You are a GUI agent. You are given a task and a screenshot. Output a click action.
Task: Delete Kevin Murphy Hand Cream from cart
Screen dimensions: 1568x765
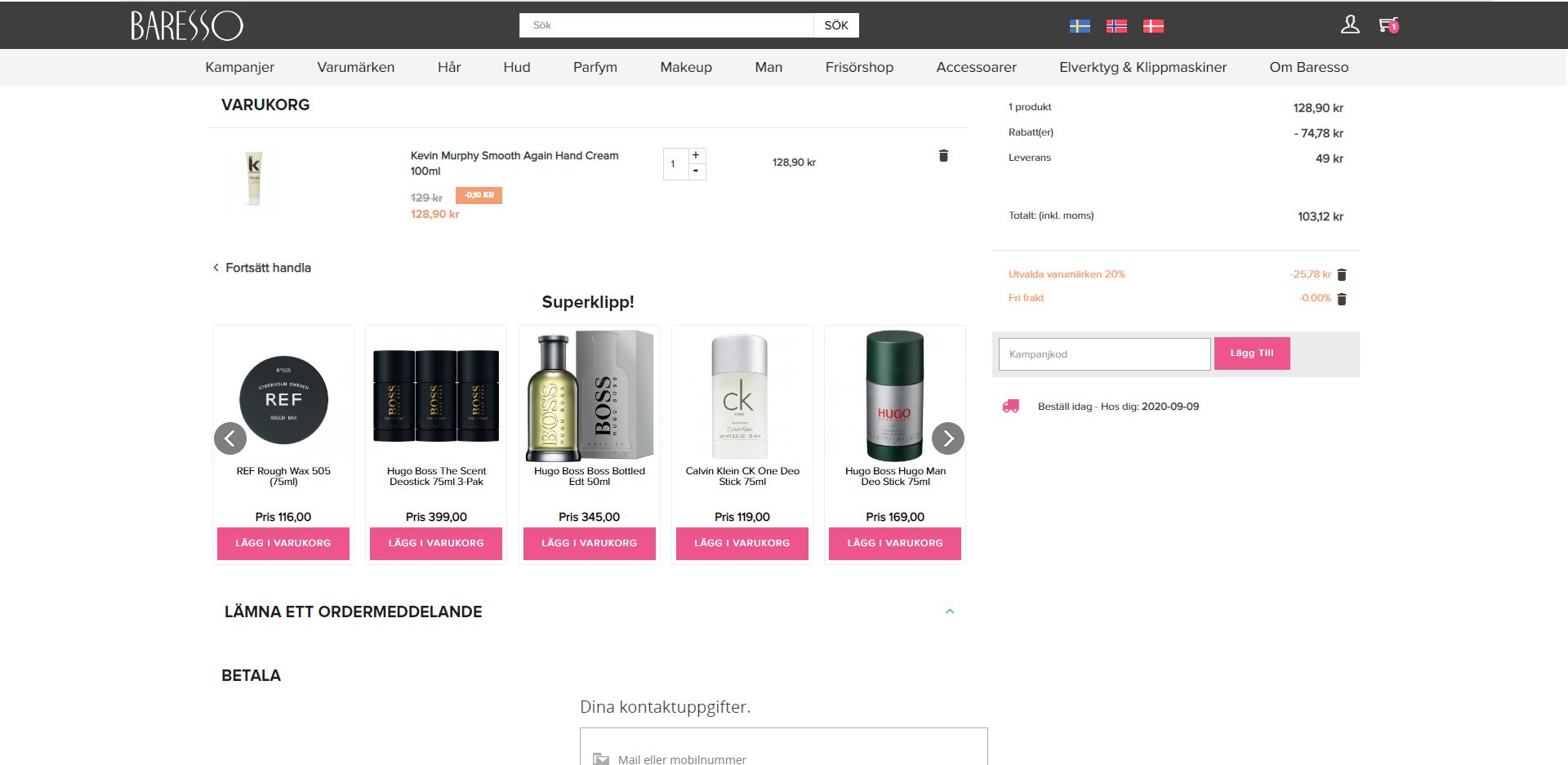coord(943,156)
